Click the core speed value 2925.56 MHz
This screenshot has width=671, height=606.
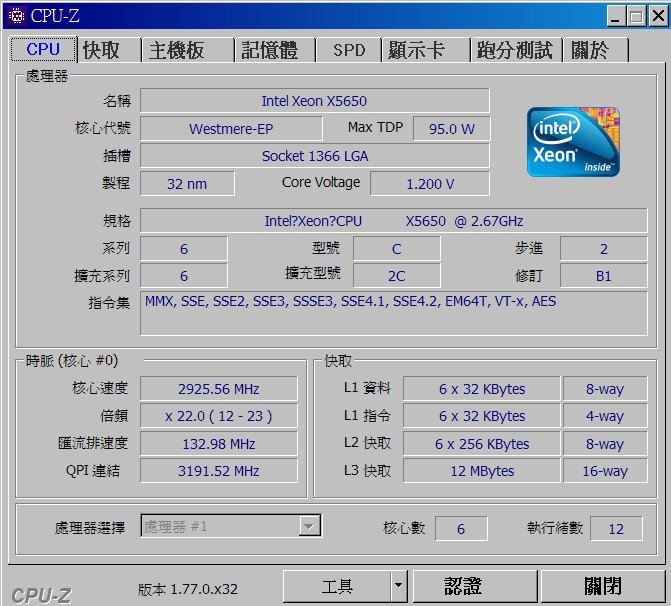pyautogui.click(x=219, y=389)
